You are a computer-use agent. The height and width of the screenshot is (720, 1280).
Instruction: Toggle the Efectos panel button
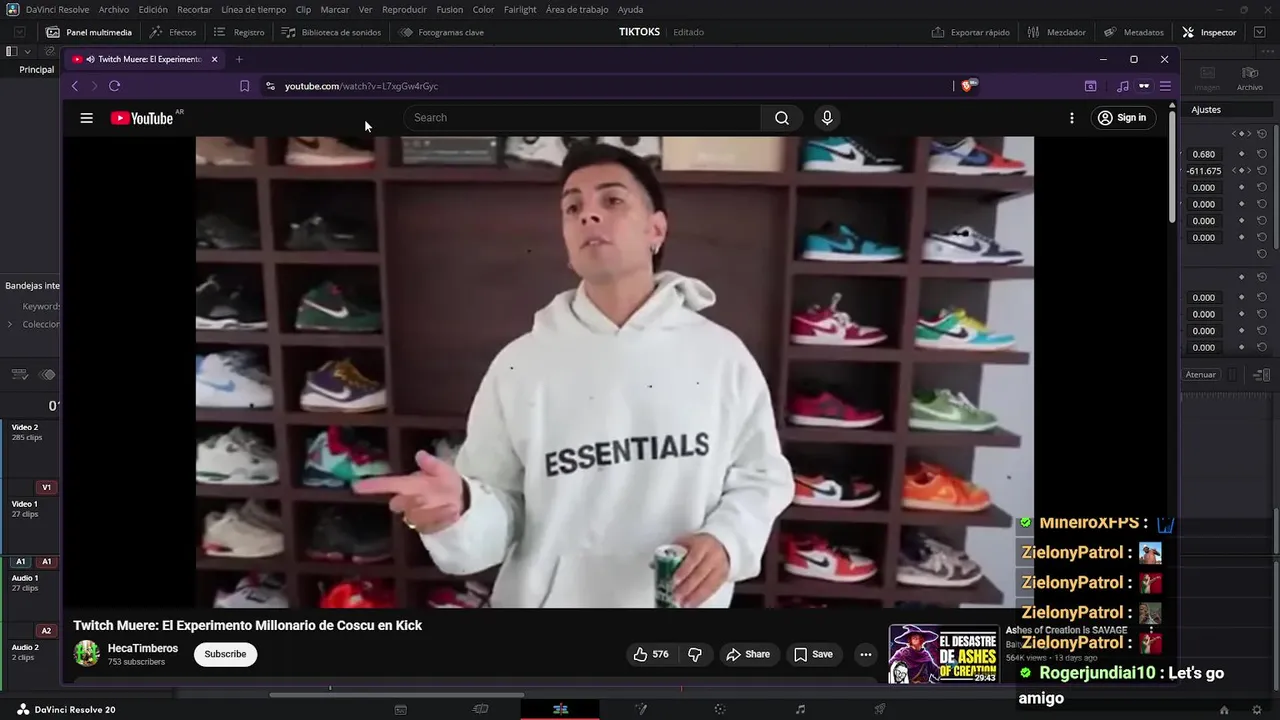[x=173, y=32]
